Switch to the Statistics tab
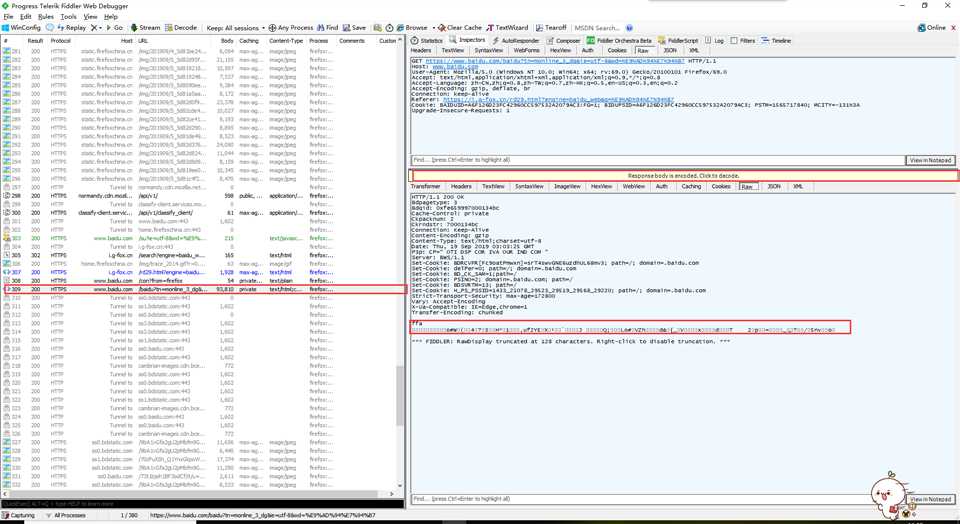The height and width of the screenshot is (524, 960). (x=427, y=40)
